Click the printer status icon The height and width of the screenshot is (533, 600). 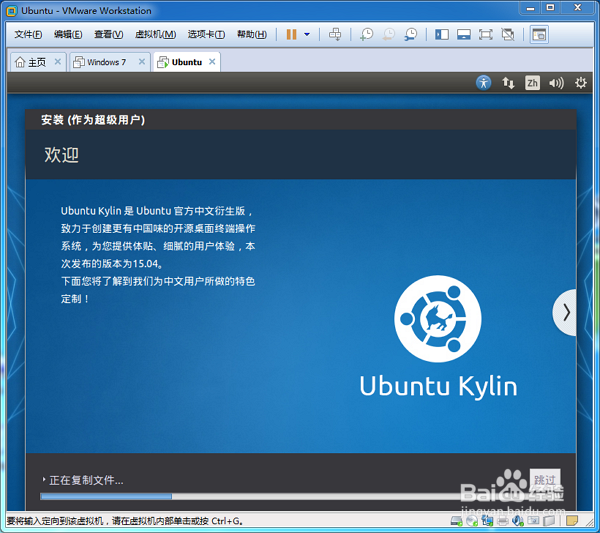click(502, 521)
